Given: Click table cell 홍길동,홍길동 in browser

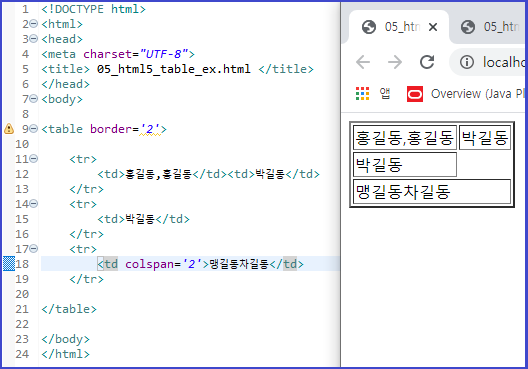Looking at the screenshot, I should point(405,137).
